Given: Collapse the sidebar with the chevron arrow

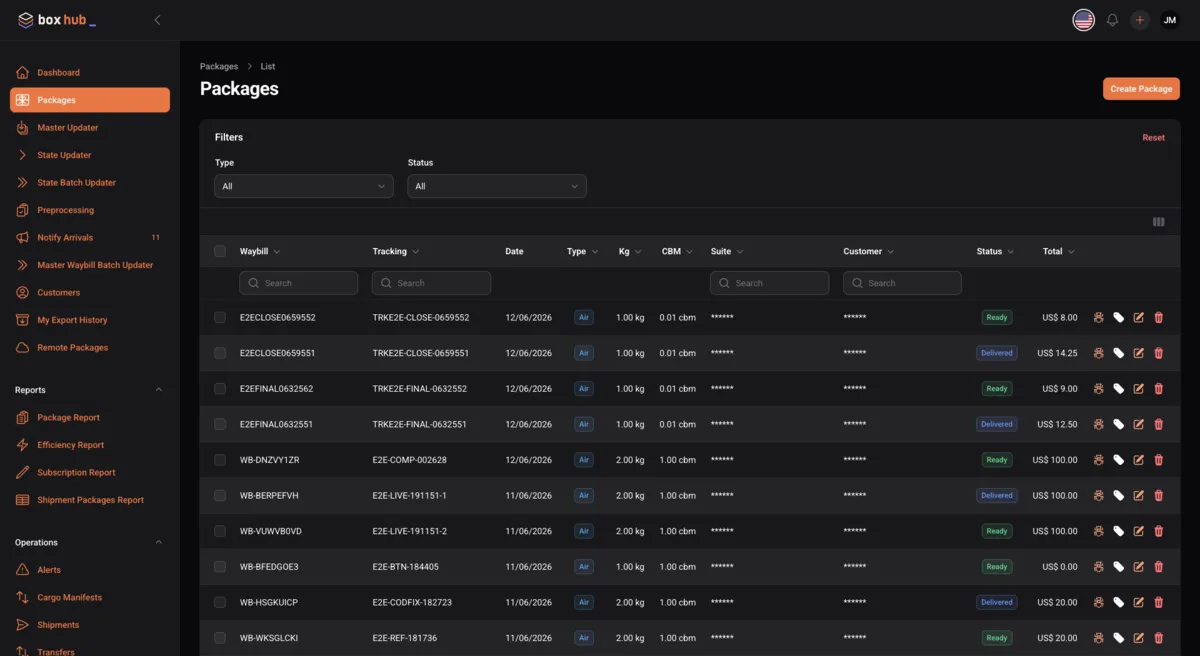Looking at the screenshot, I should (157, 20).
